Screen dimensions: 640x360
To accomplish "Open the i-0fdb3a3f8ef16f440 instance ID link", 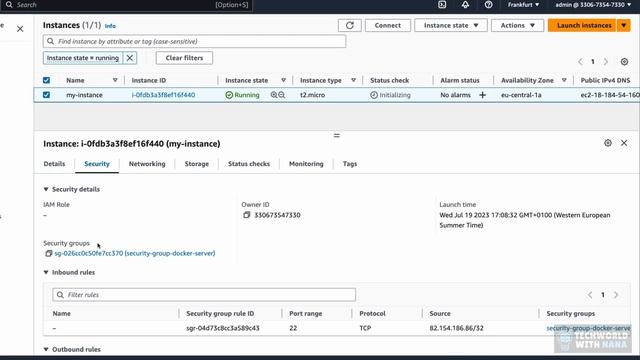I will tap(163, 95).
